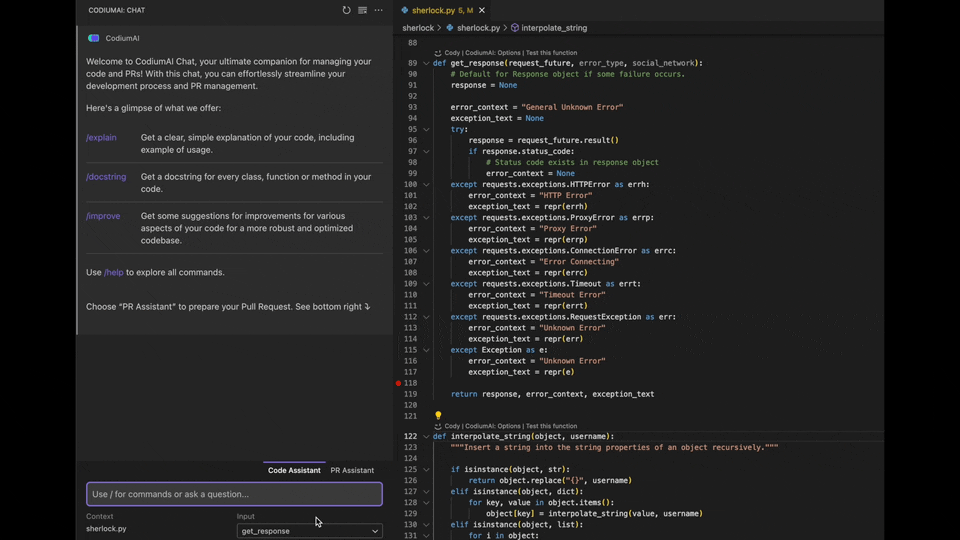Image resolution: width=960 pixels, height=540 pixels.
Task: Fold the if block at line 97
Action: [x=426, y=151]
